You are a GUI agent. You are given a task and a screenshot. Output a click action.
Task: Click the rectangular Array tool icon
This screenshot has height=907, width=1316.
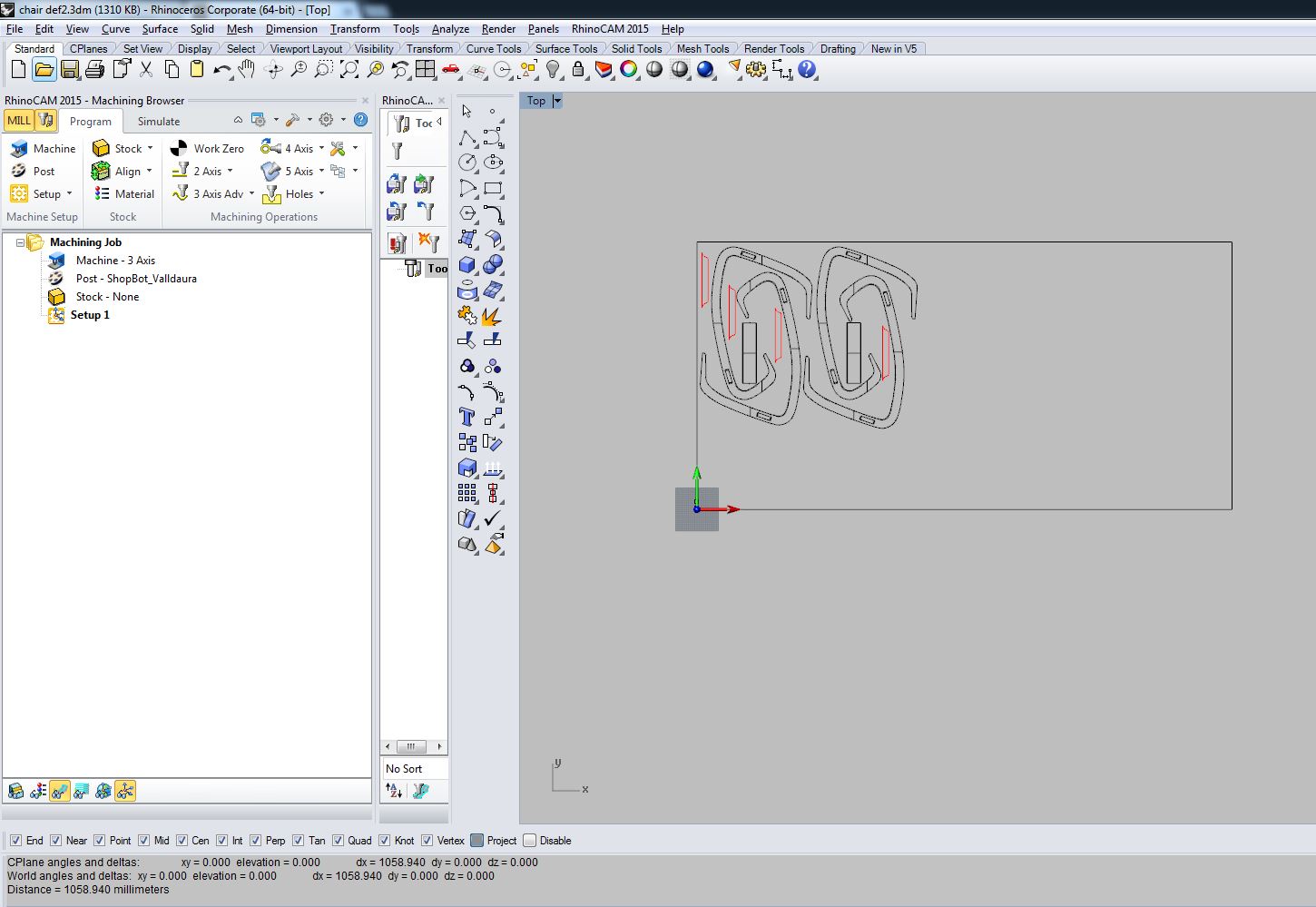467,493
